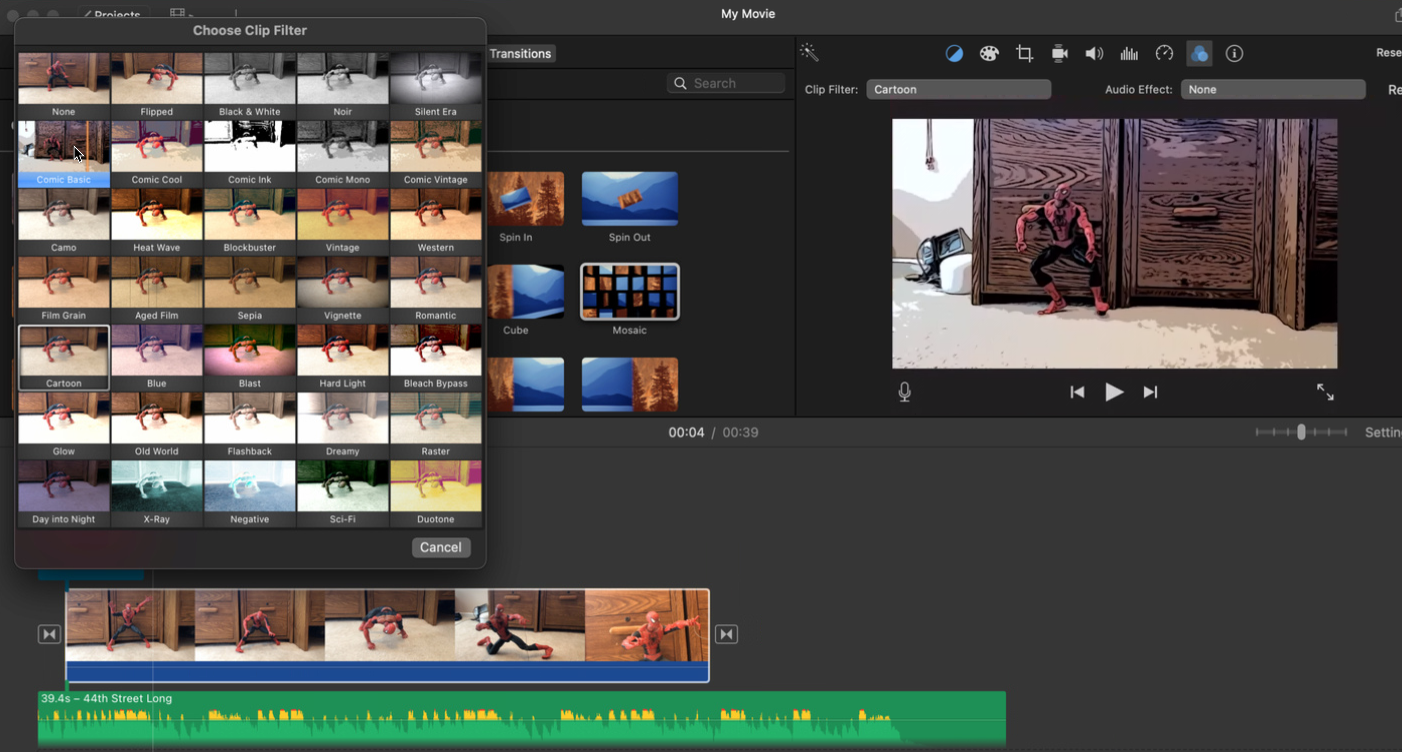Open the volume adjustment speaker icon
The image size is (1402, 752).
(1094, 54)
